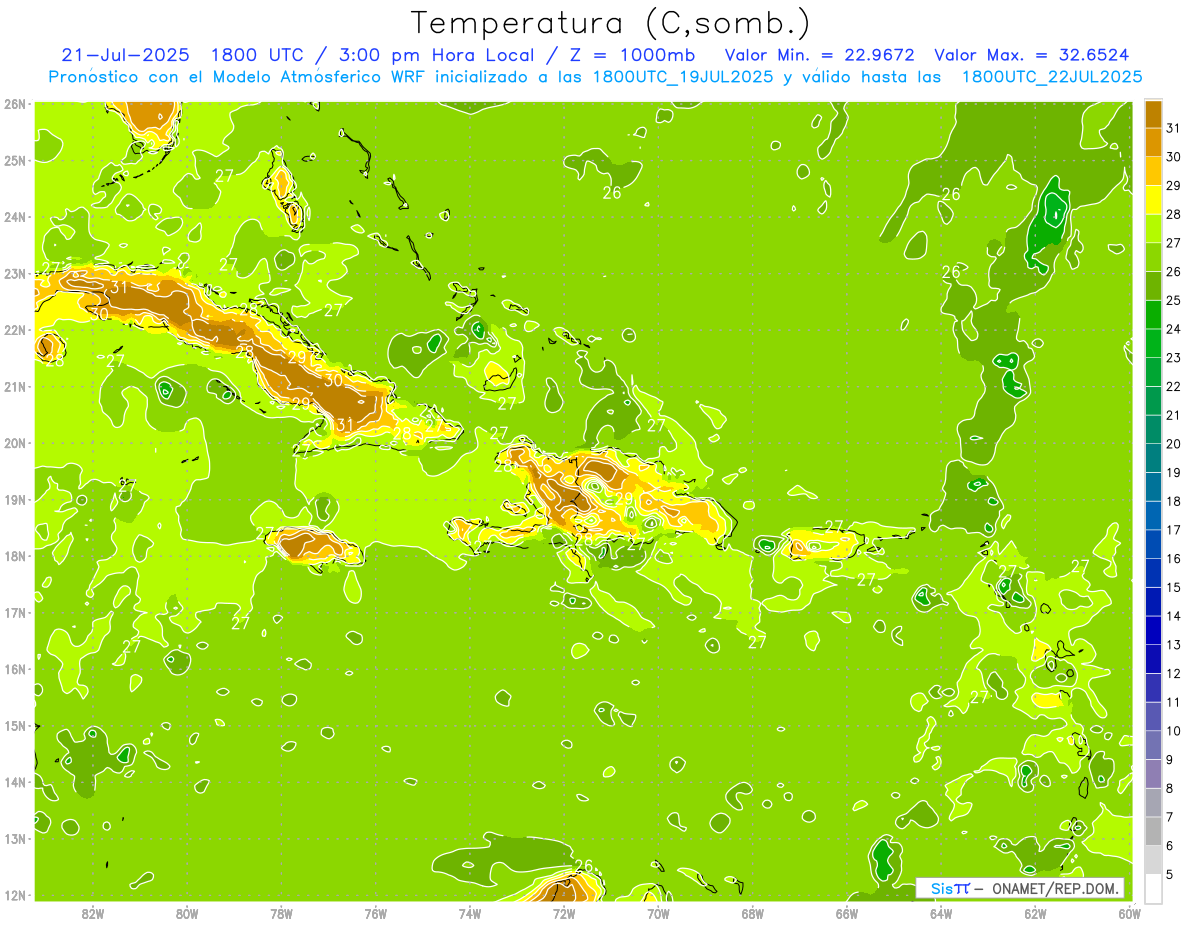Select "Valor Max. = 32.6524" text
Image resolution: width=1200 pixels, height=927 pixels.
[x=1033, y=55]
